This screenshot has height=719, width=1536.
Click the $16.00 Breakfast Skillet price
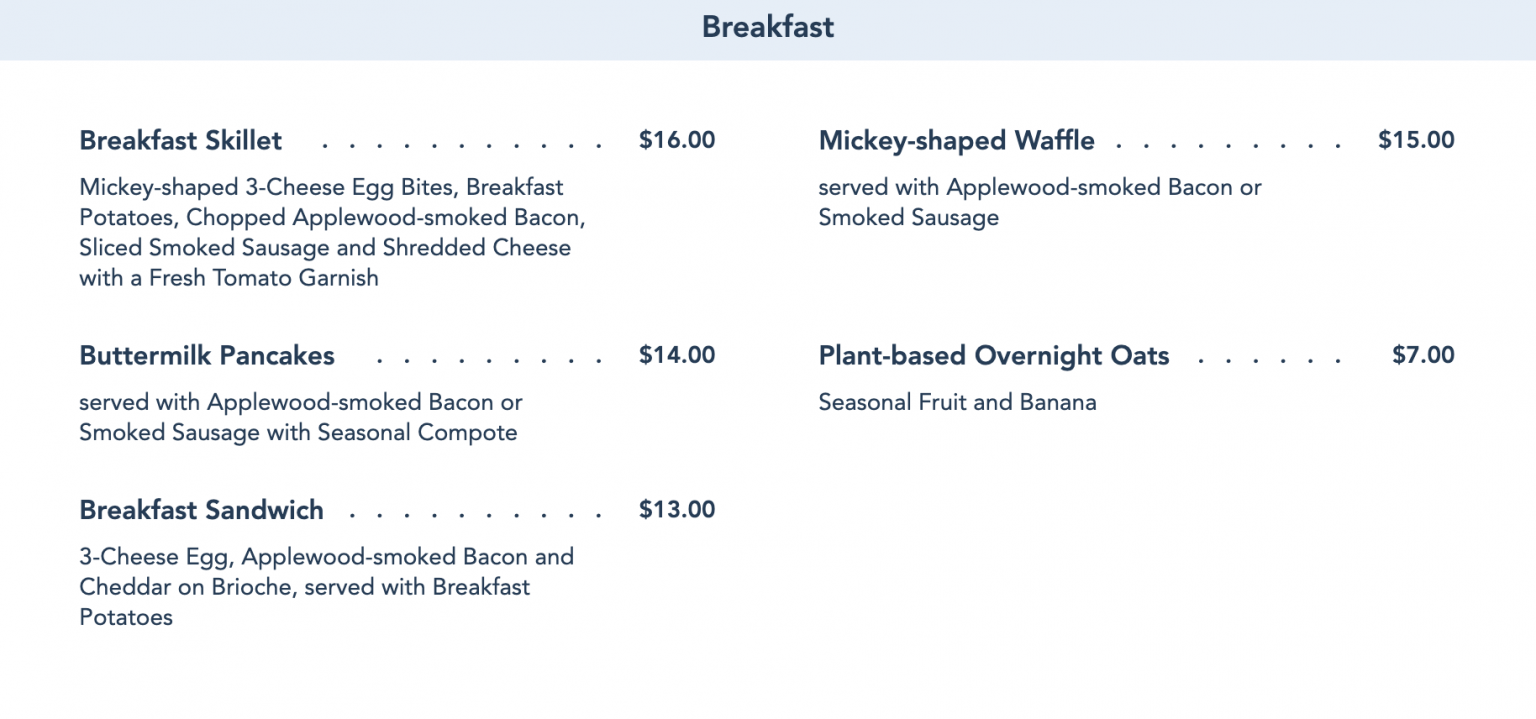(677, 140)
